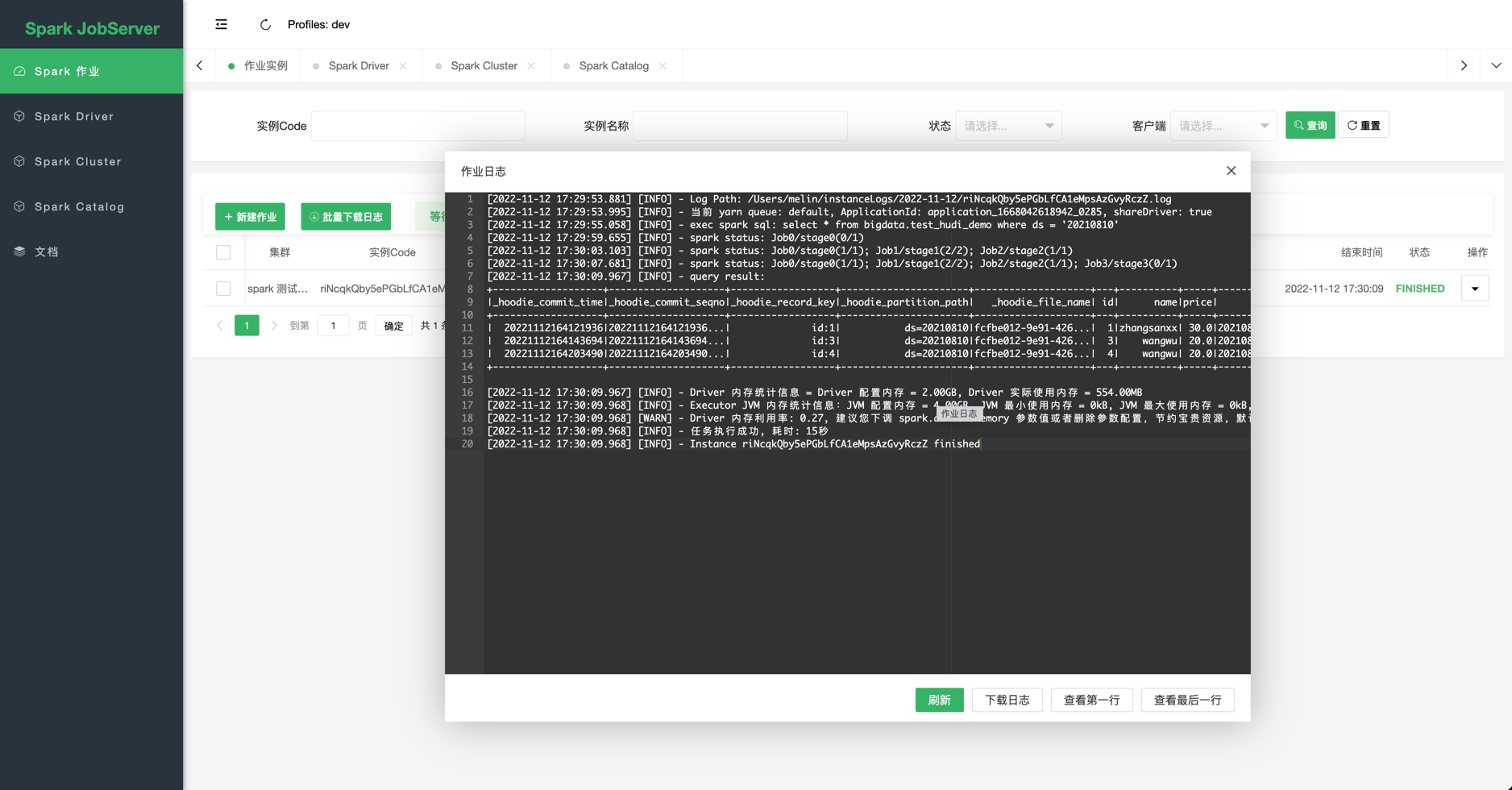Viewport: 1512px width, 790px height.
Task: Click the 下载日志 button
Action: click(1007, 700)
